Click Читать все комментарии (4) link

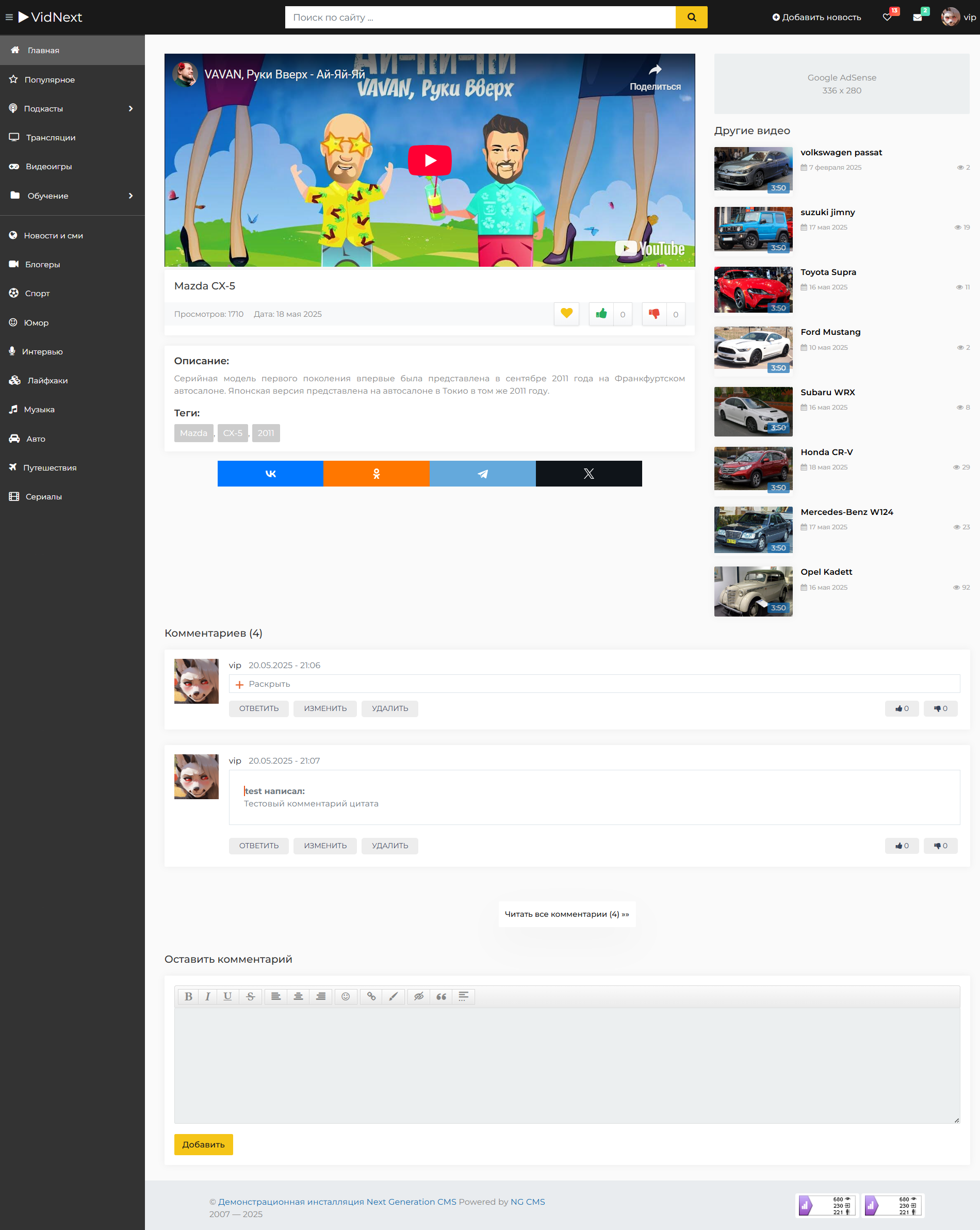567,914
